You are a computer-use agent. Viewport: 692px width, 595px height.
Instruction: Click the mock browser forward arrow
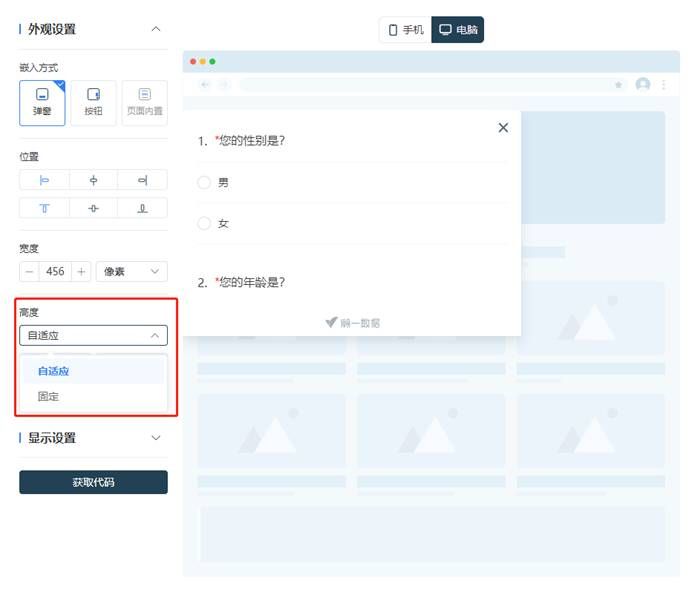[x=224, y=84]
